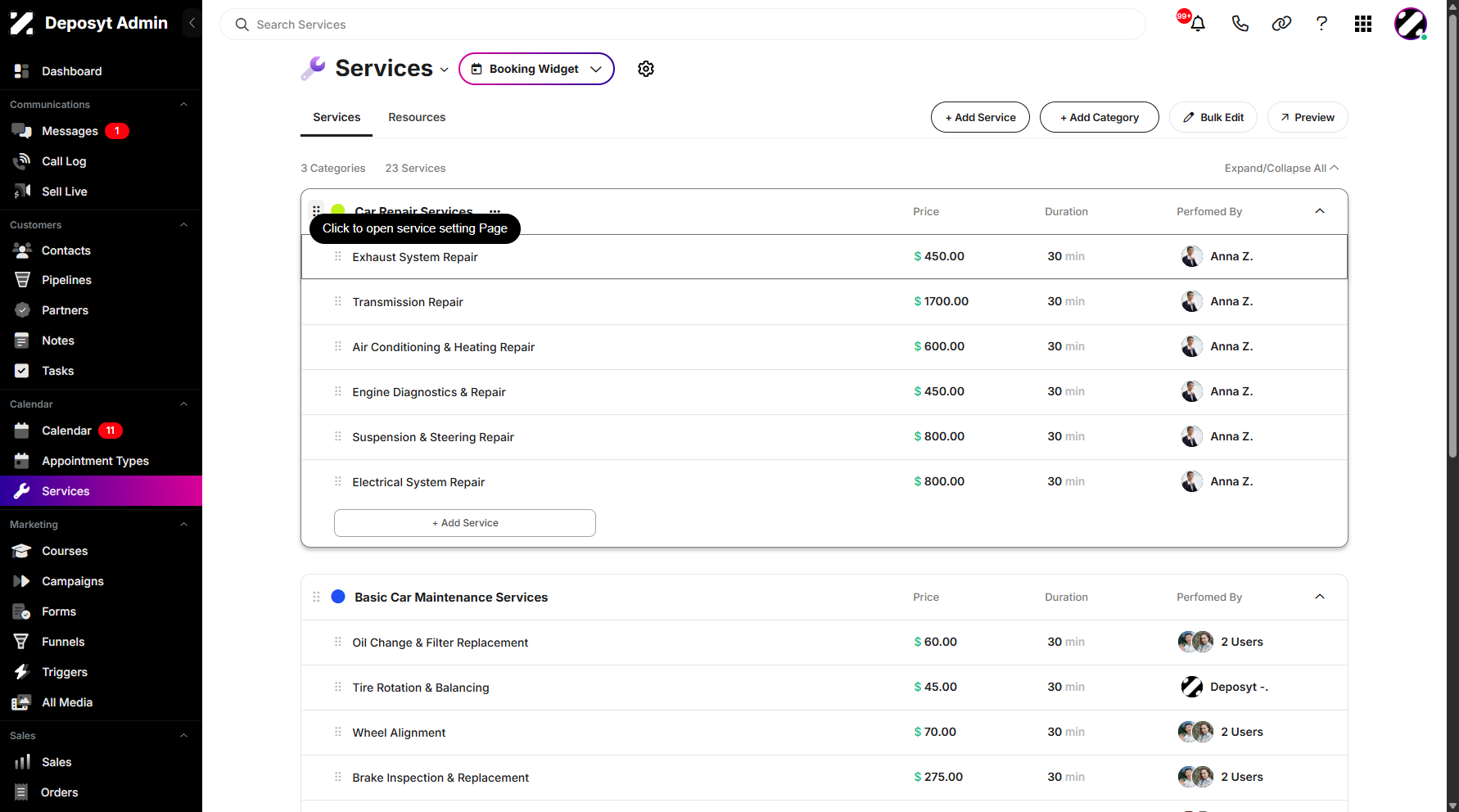
Task: Click the page vertical scrollbar
Action: 1452,237
